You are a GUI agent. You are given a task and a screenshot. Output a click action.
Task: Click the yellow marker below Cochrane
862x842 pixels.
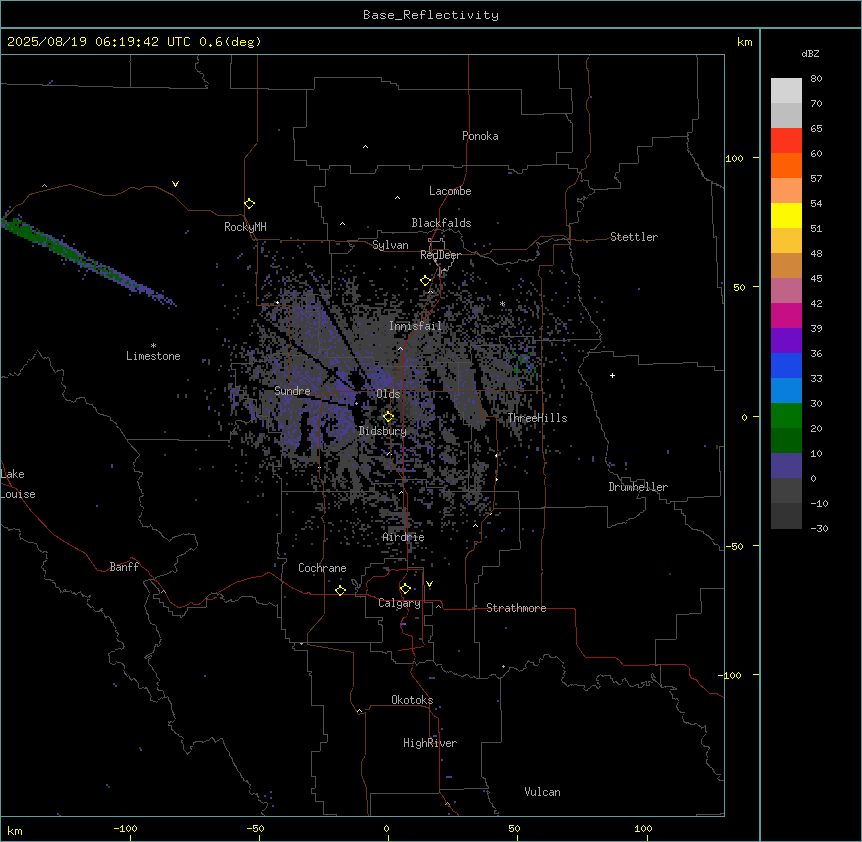[341, 590]
